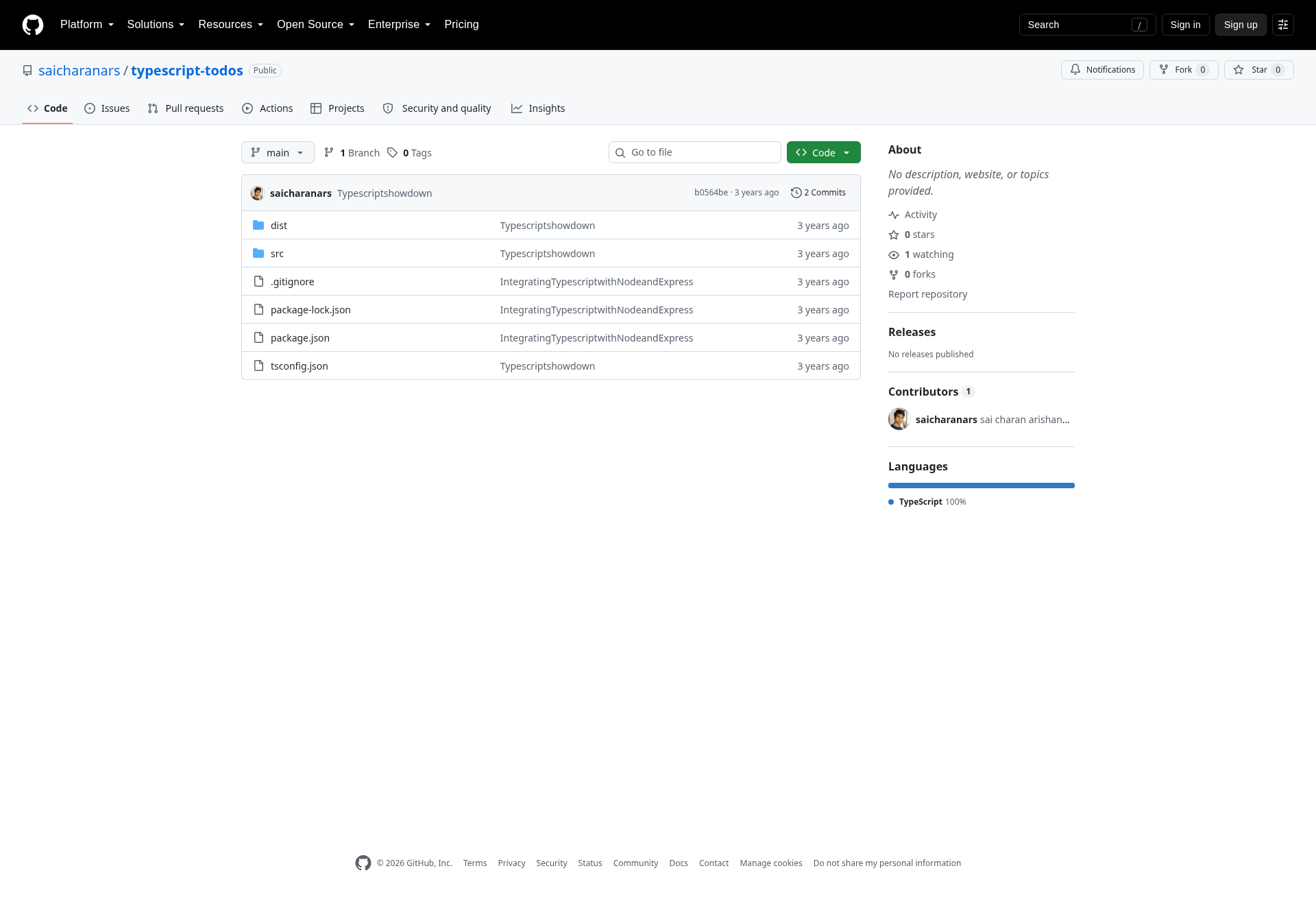Screen dimensions: 1316x899
Task: Click the activity pulse icon in About
Action: coord(894,215)
